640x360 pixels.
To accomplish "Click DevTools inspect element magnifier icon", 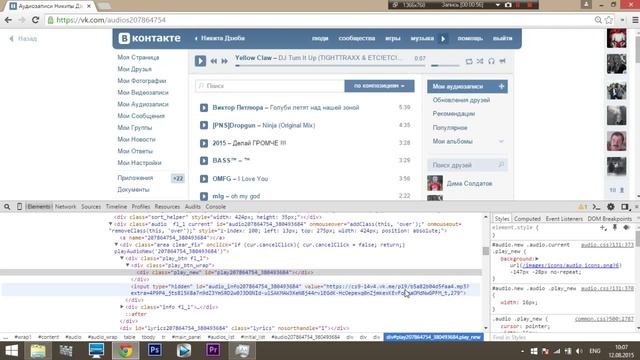I will tap(7, 207).
